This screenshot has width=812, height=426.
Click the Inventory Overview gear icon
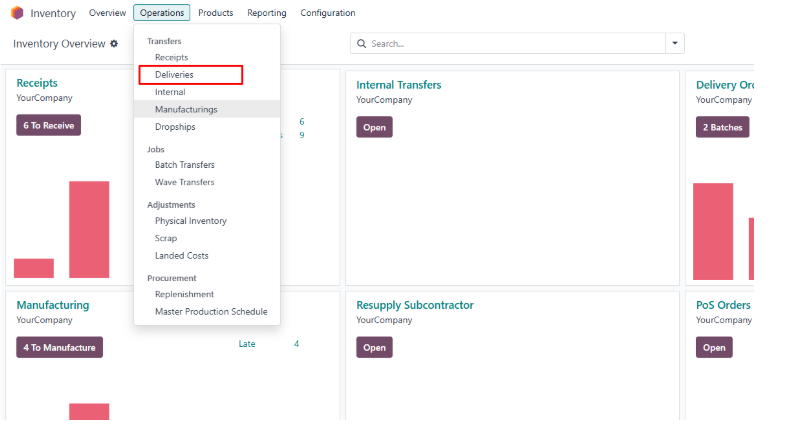(114, 44)
